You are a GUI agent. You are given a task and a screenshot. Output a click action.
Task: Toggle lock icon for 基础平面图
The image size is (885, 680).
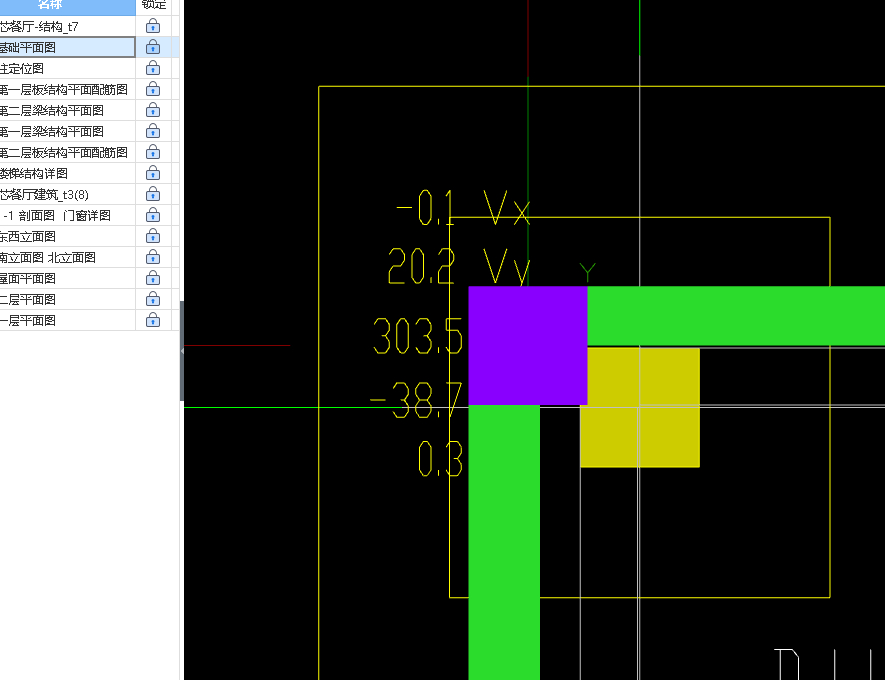click(153, 47)
